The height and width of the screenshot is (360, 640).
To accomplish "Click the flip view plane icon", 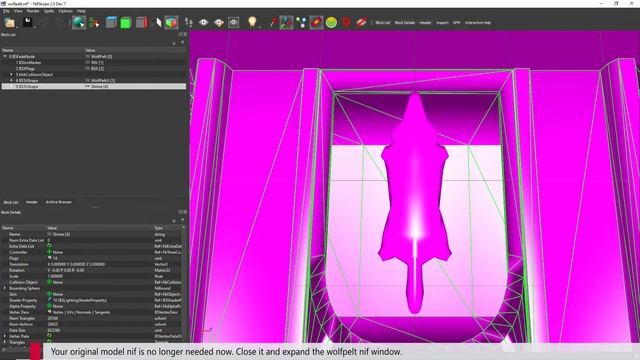I will click(158, 22).
